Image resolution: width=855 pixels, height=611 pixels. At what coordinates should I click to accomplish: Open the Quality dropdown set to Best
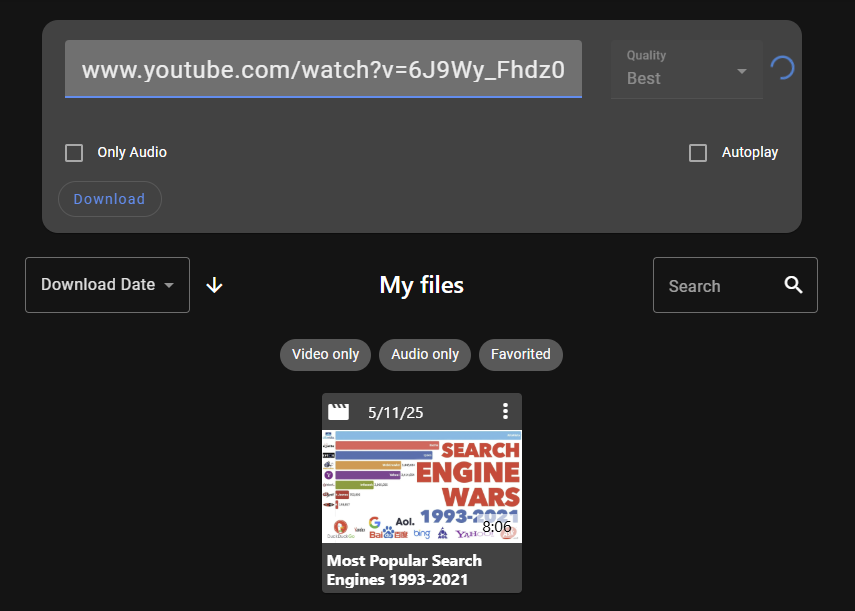pyautogui.click(x=686, y=70)
